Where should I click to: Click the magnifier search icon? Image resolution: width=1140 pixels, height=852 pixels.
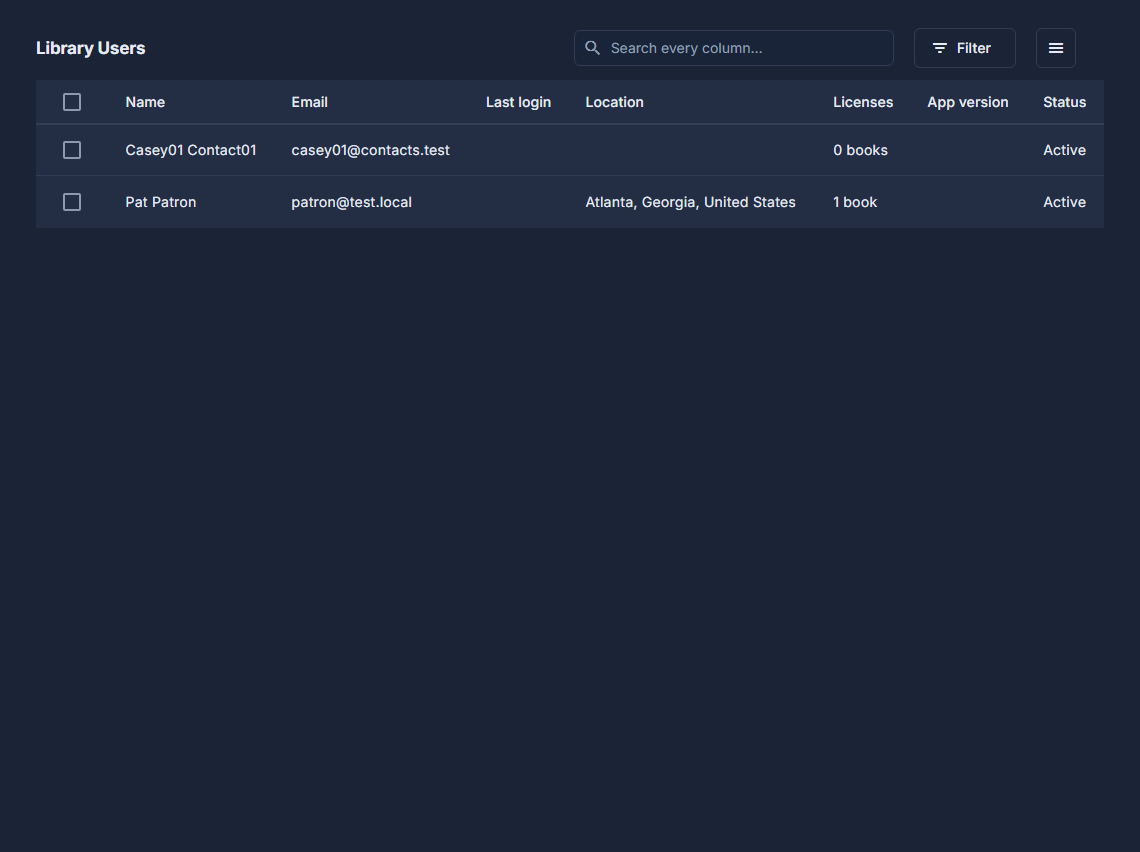(593, 48)
